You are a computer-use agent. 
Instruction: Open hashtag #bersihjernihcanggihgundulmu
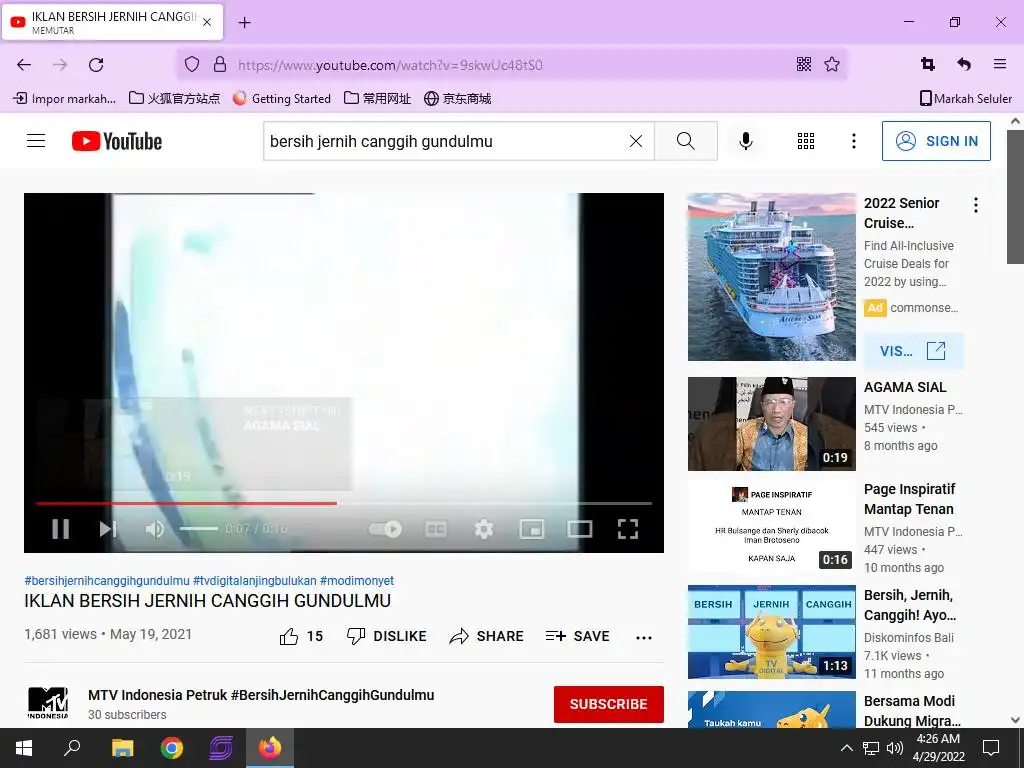tap(107, 581)
